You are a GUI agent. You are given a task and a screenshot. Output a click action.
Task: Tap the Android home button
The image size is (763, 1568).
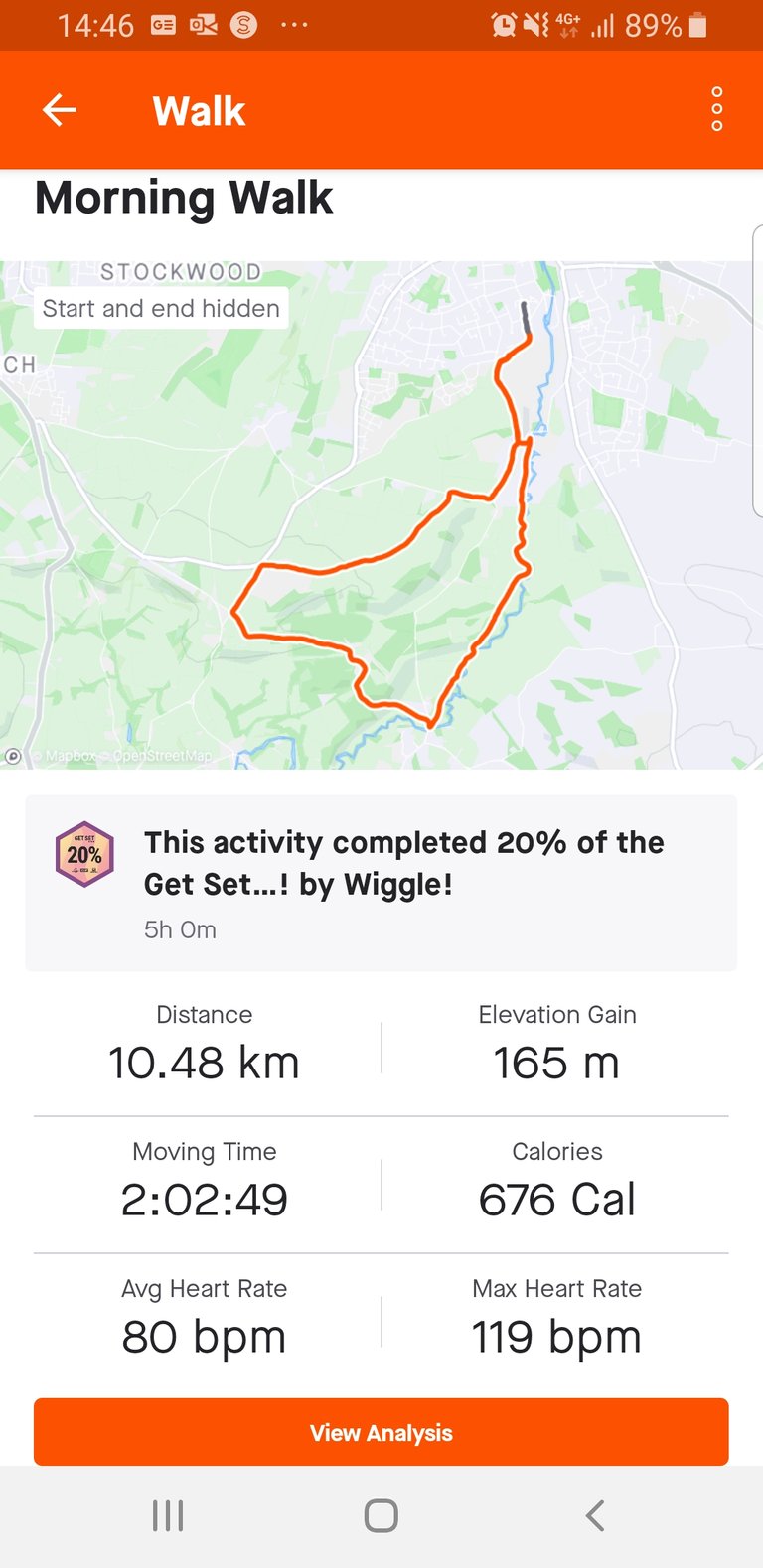click(381, 1515)
